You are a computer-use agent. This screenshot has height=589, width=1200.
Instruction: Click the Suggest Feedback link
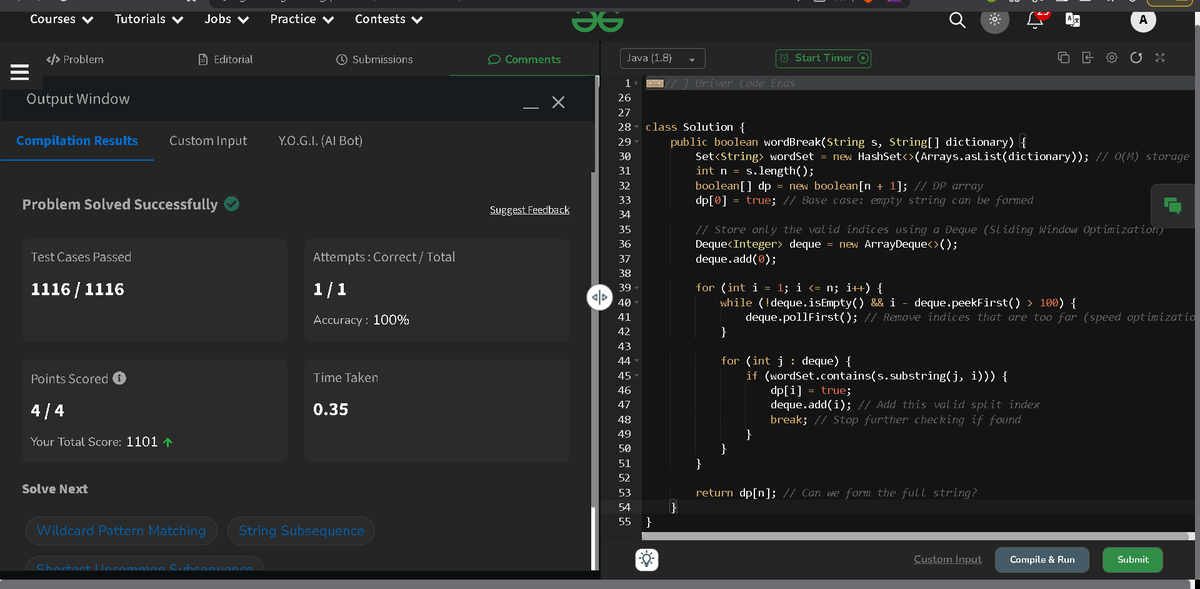[529, 210]
